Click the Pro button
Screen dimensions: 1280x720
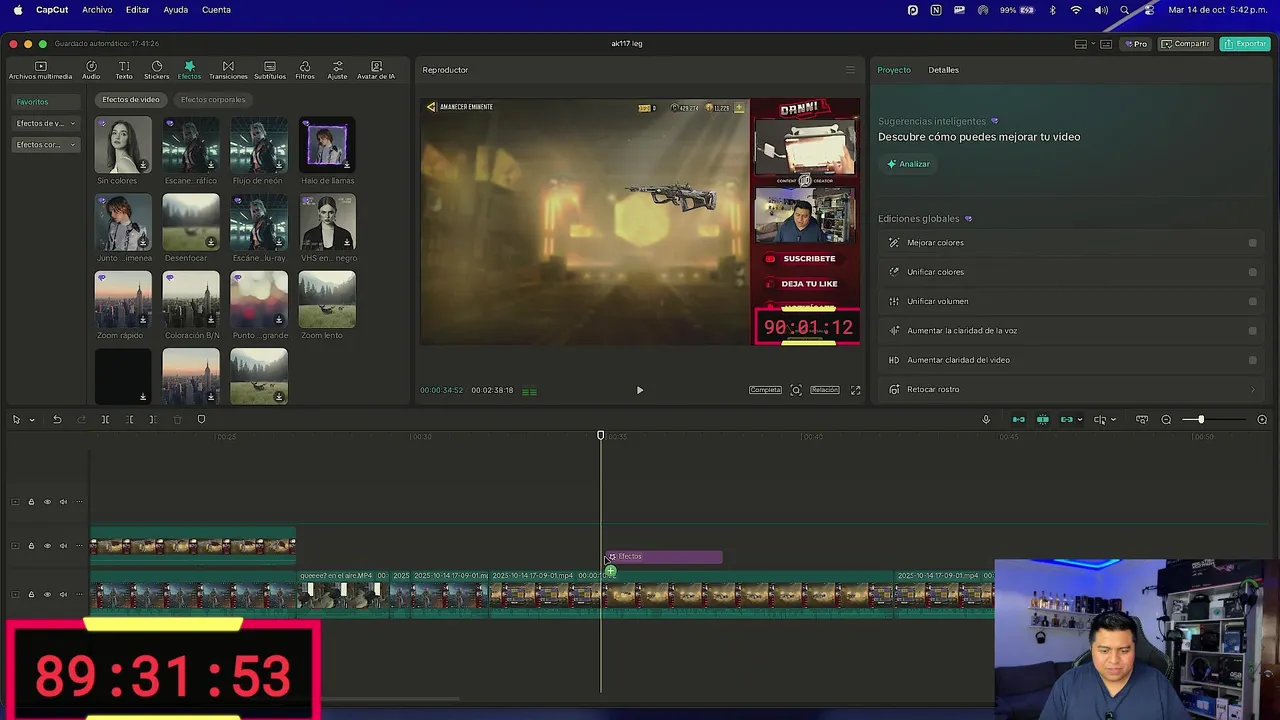point(1136,44)
